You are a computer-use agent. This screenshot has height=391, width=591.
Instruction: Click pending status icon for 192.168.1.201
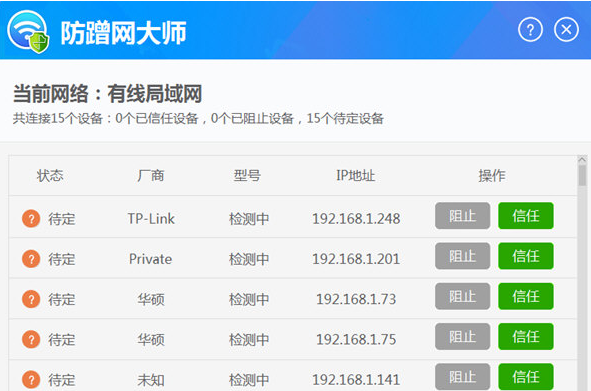coord(31,259)
